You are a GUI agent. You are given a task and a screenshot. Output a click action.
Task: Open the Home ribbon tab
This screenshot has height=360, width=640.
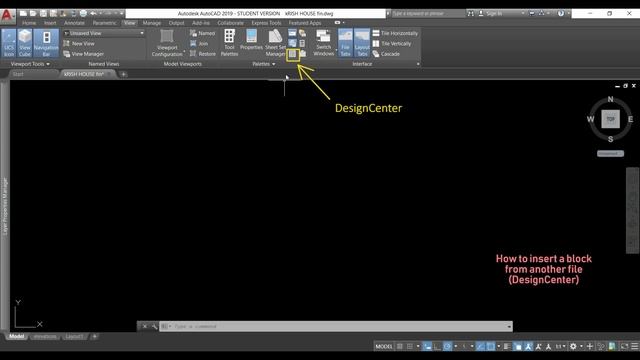(29, 23)
